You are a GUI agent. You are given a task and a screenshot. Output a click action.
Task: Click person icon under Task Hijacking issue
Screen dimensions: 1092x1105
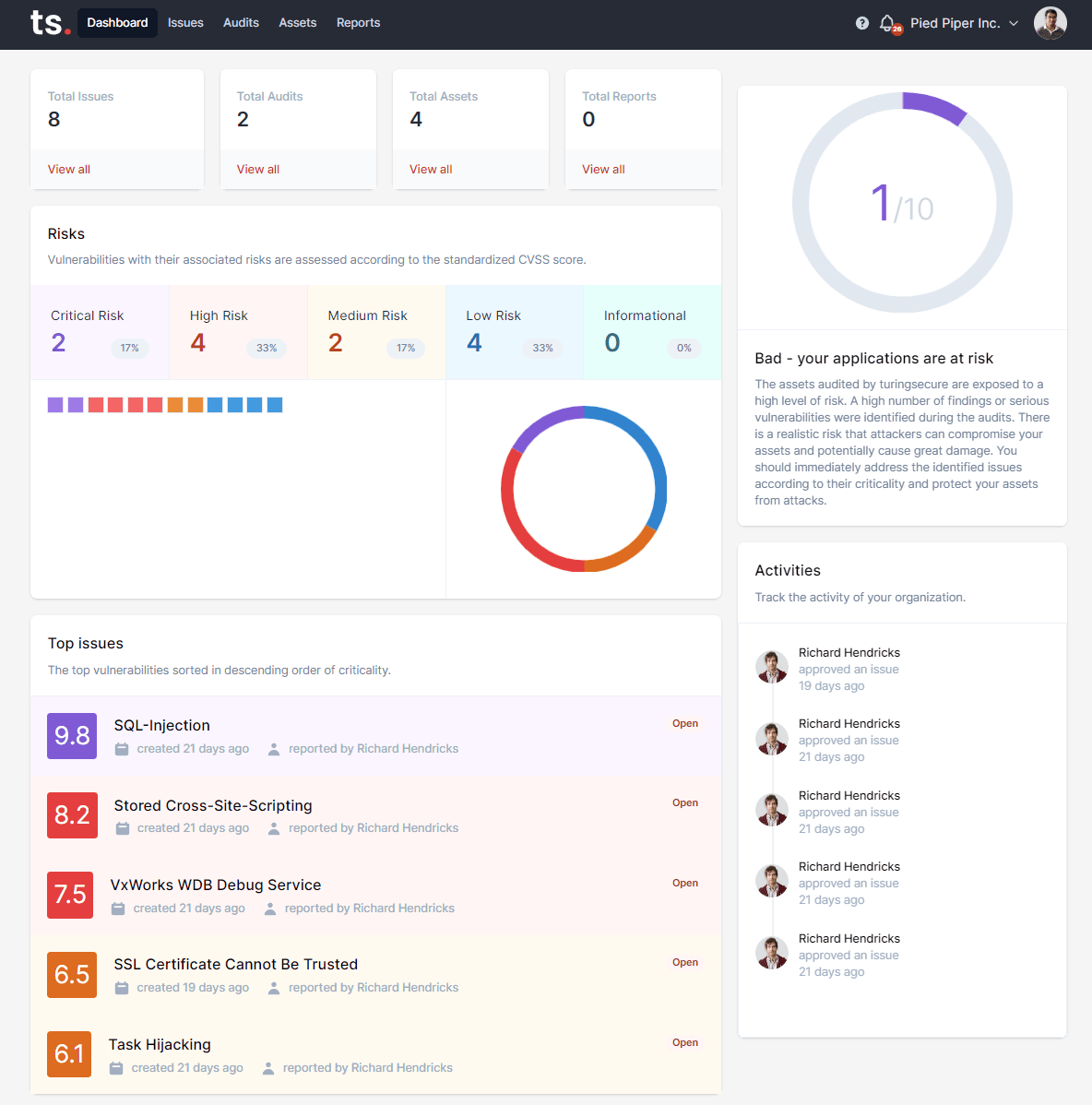point(268,1068)
